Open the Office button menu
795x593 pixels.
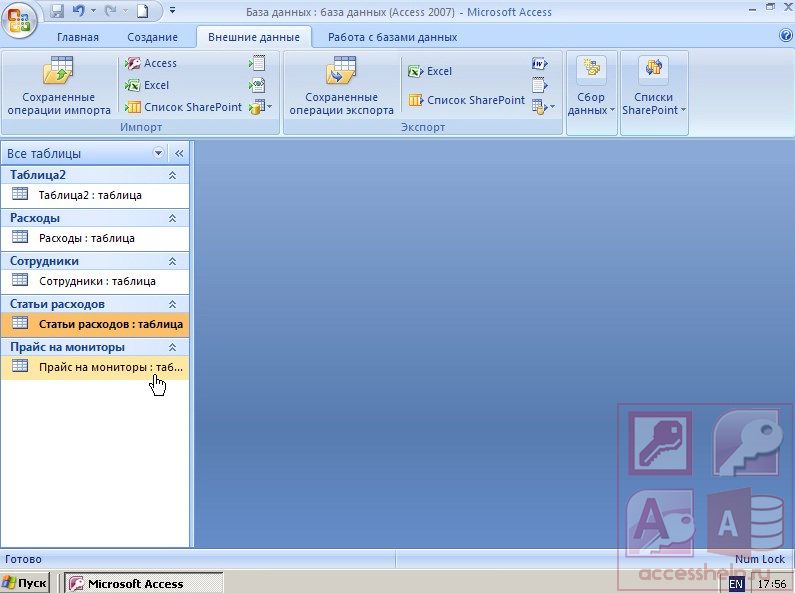[x=19, y=21]
